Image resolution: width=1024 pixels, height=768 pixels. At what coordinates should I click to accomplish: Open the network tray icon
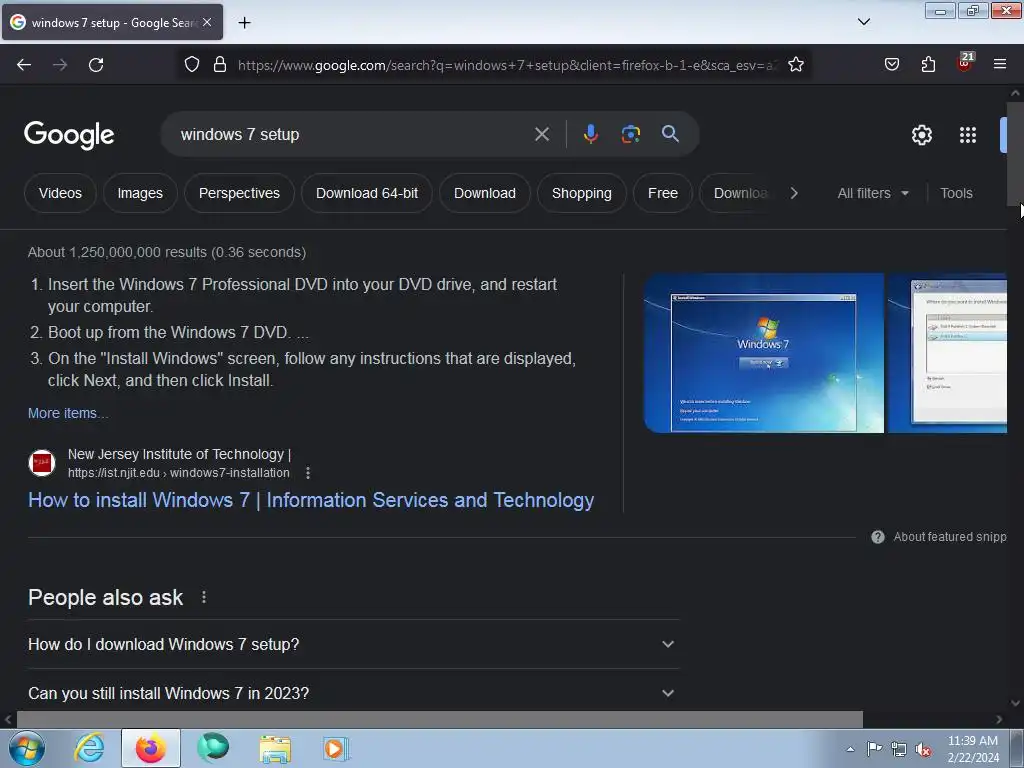coord(899,750)
